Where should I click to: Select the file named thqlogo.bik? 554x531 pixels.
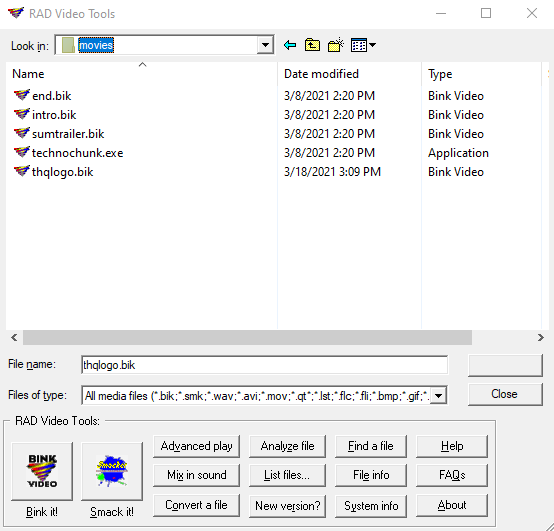pos(63,172)
